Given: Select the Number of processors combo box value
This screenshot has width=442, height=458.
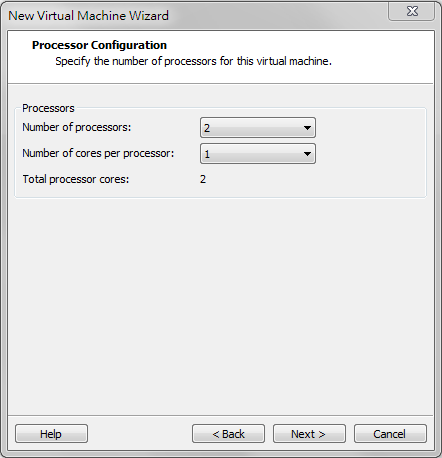Looking at the screenshot, I should [258, 128].
